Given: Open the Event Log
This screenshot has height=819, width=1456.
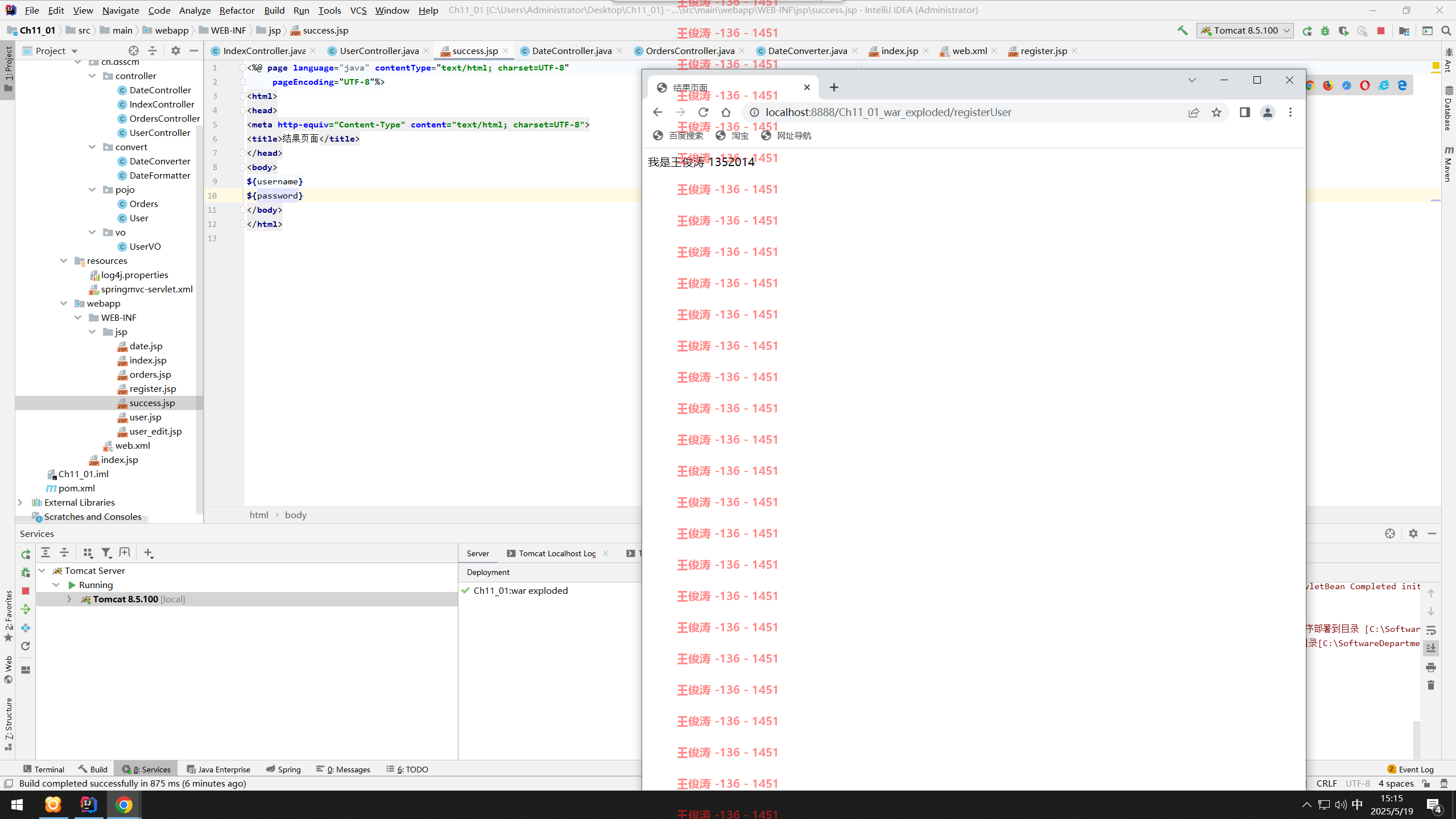Looking at the screenshot, I should click(1410, 769).
